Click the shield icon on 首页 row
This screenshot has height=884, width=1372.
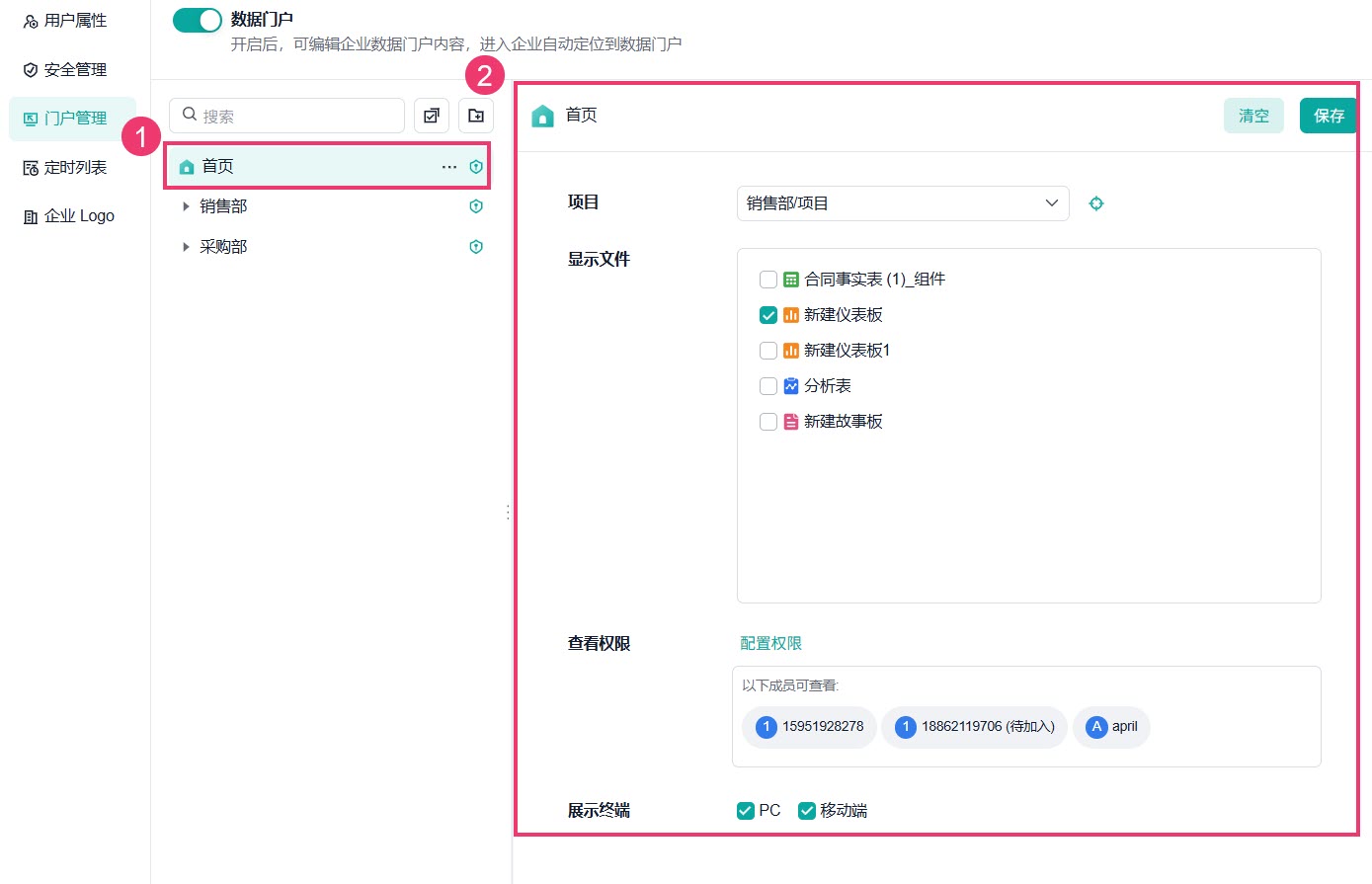476,167
